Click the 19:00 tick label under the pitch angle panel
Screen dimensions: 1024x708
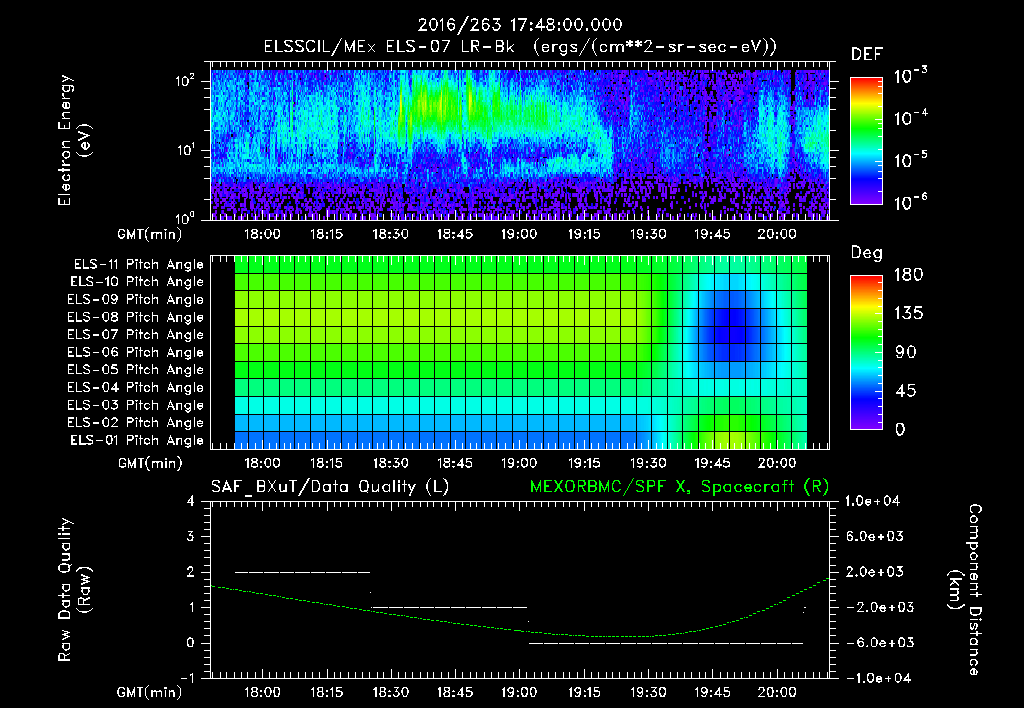coord(519,463)
